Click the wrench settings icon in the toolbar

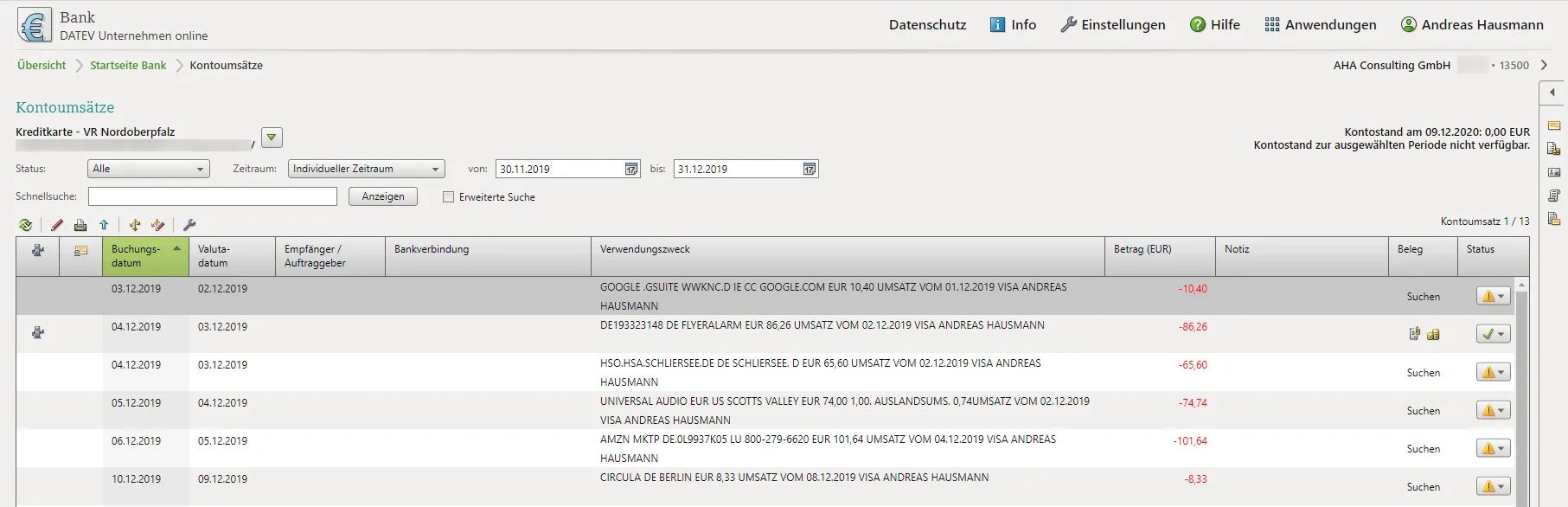point(189,225)
